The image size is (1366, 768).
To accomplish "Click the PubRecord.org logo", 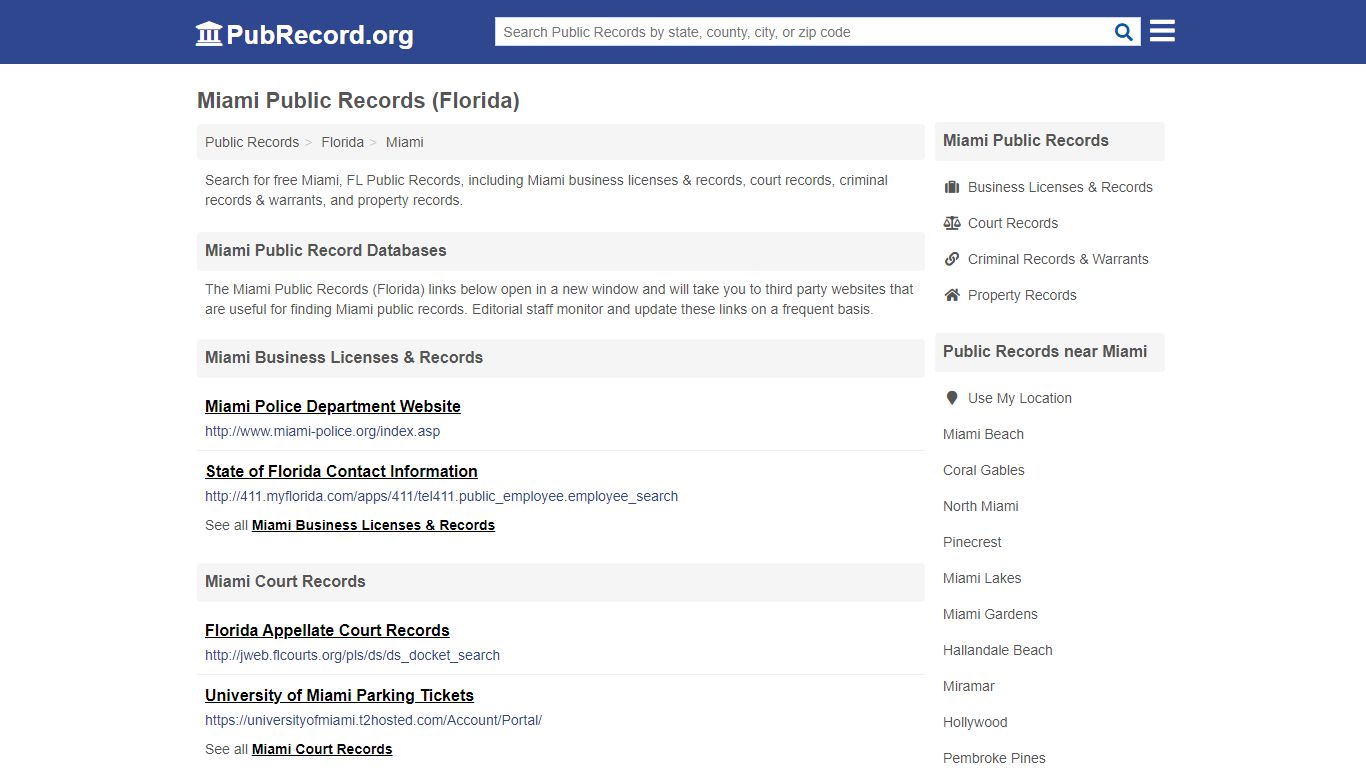I will [x=304, y=34].
